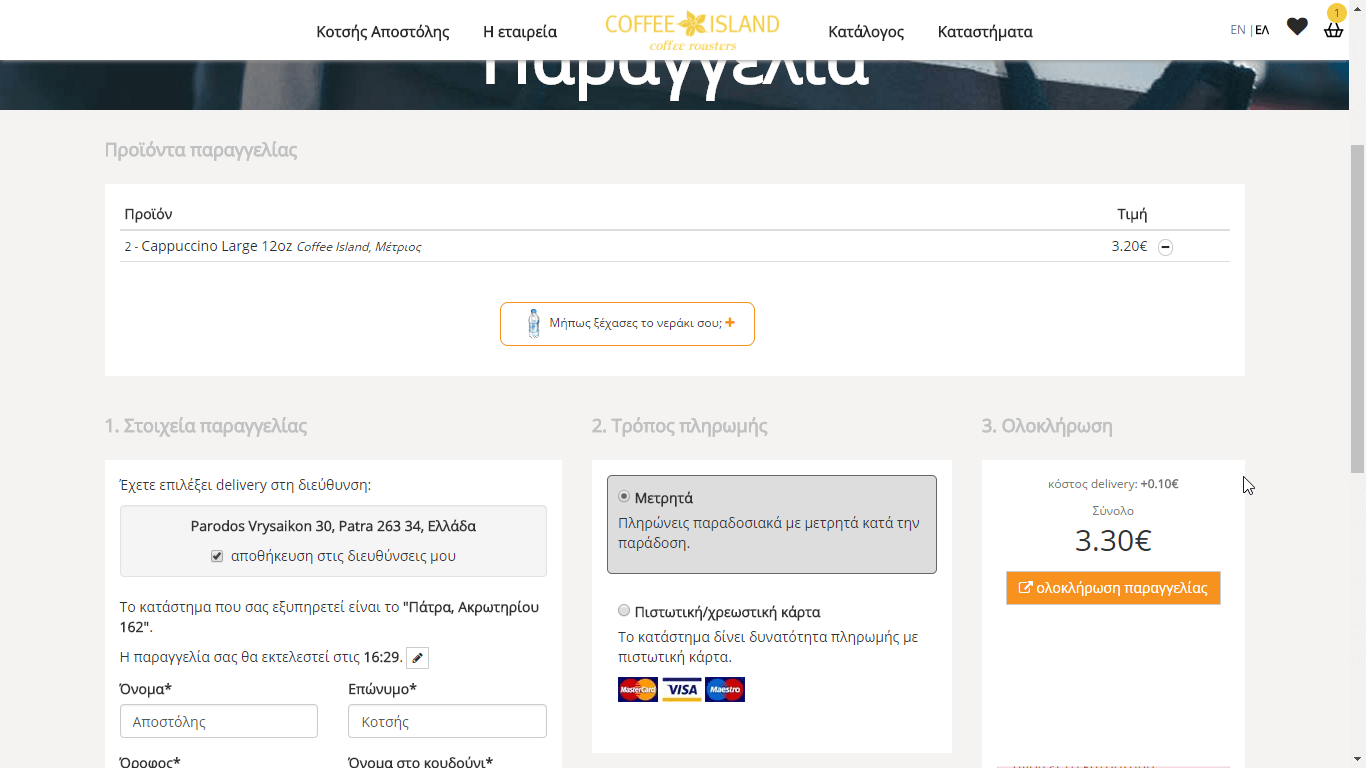Select Πιστωτική/χρεωστική κάρτα radio button
Screen dimensions: 1366x768
click(624, 610)
